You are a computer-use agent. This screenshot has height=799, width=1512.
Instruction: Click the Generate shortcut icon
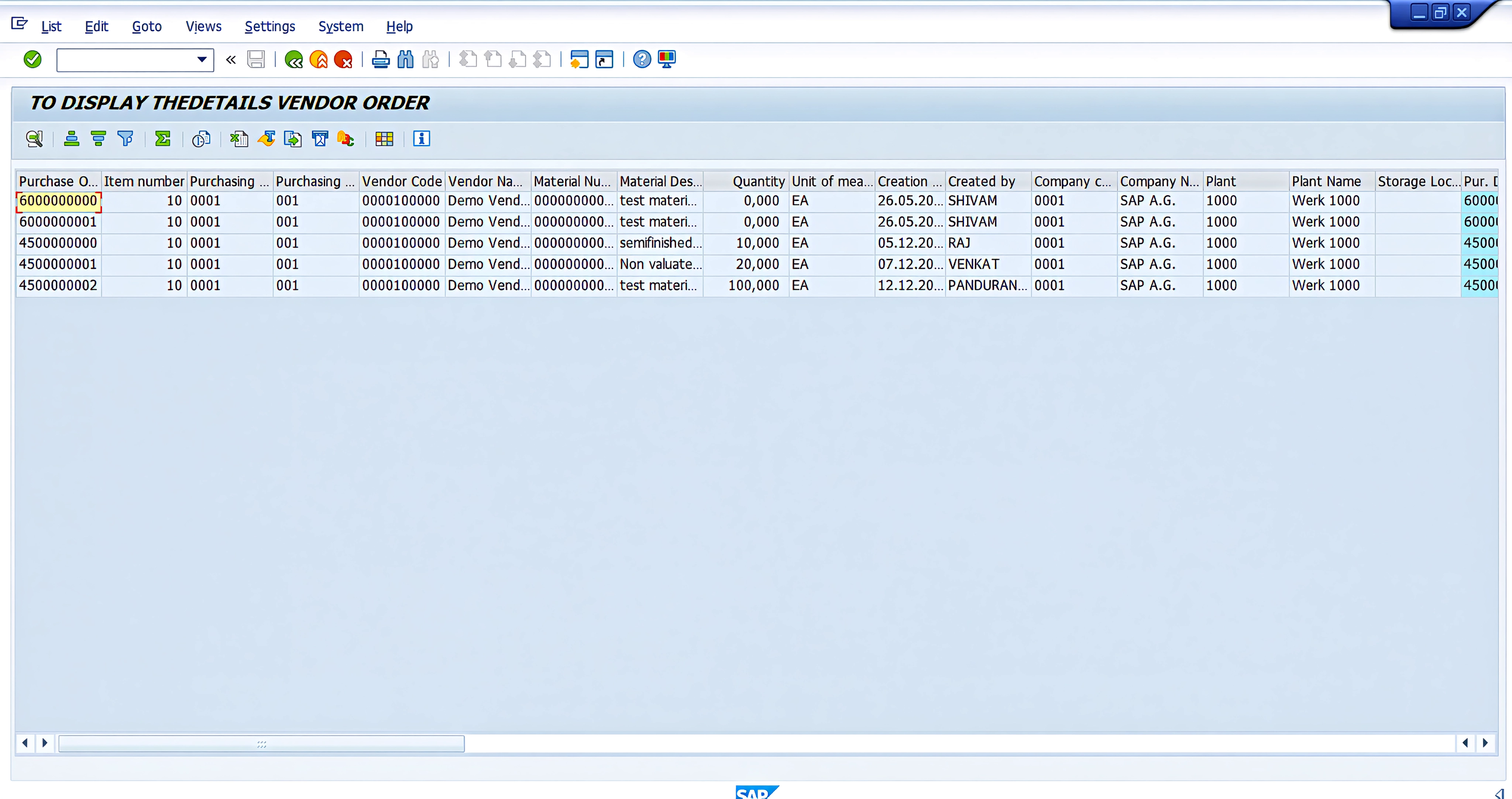604,59
